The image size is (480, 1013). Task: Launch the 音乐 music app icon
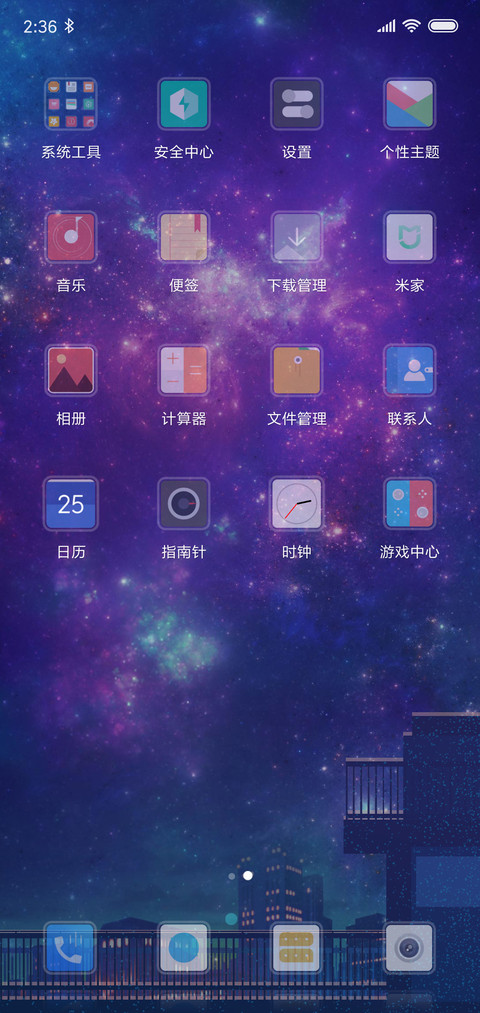[71, 237]
